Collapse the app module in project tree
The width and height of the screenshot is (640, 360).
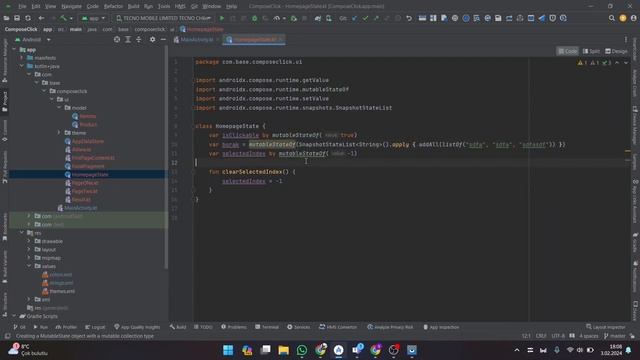click(x=14, y=49)
